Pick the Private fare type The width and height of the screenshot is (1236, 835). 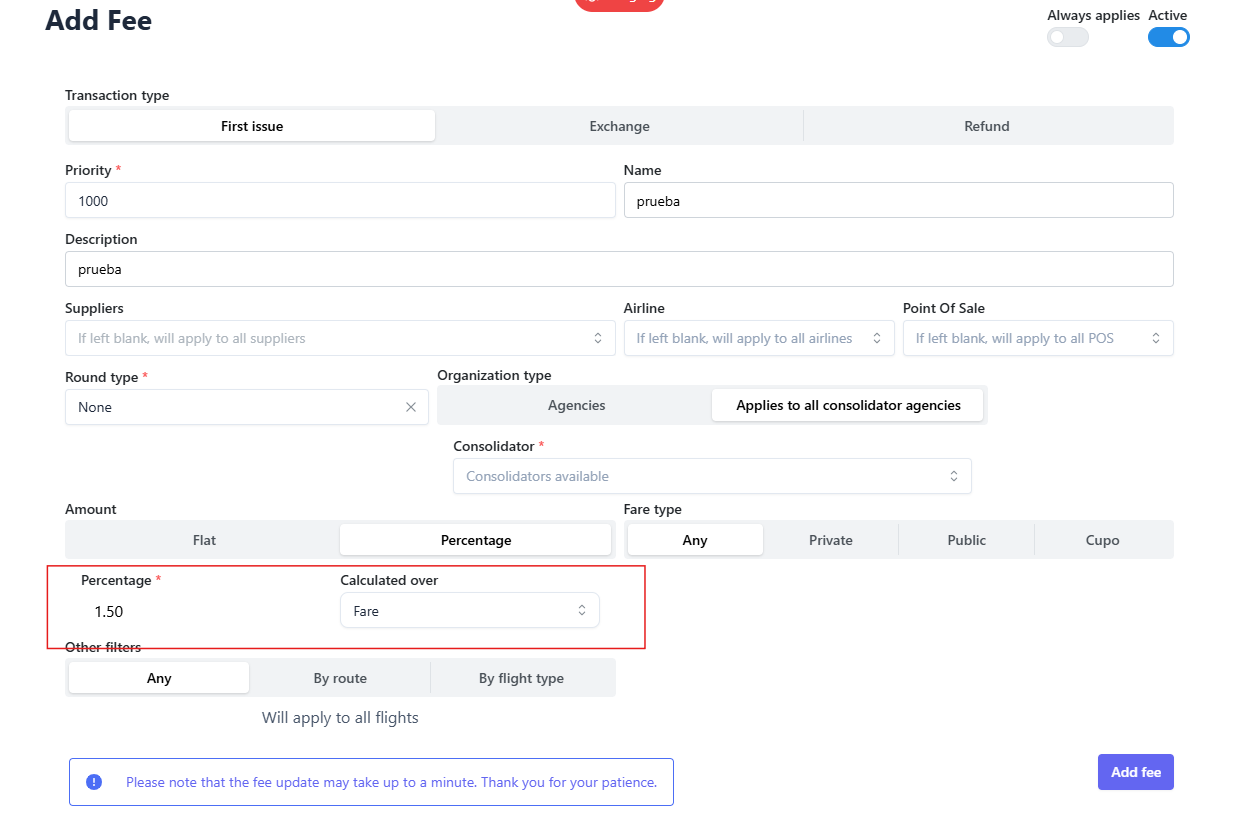click(830, 540)
